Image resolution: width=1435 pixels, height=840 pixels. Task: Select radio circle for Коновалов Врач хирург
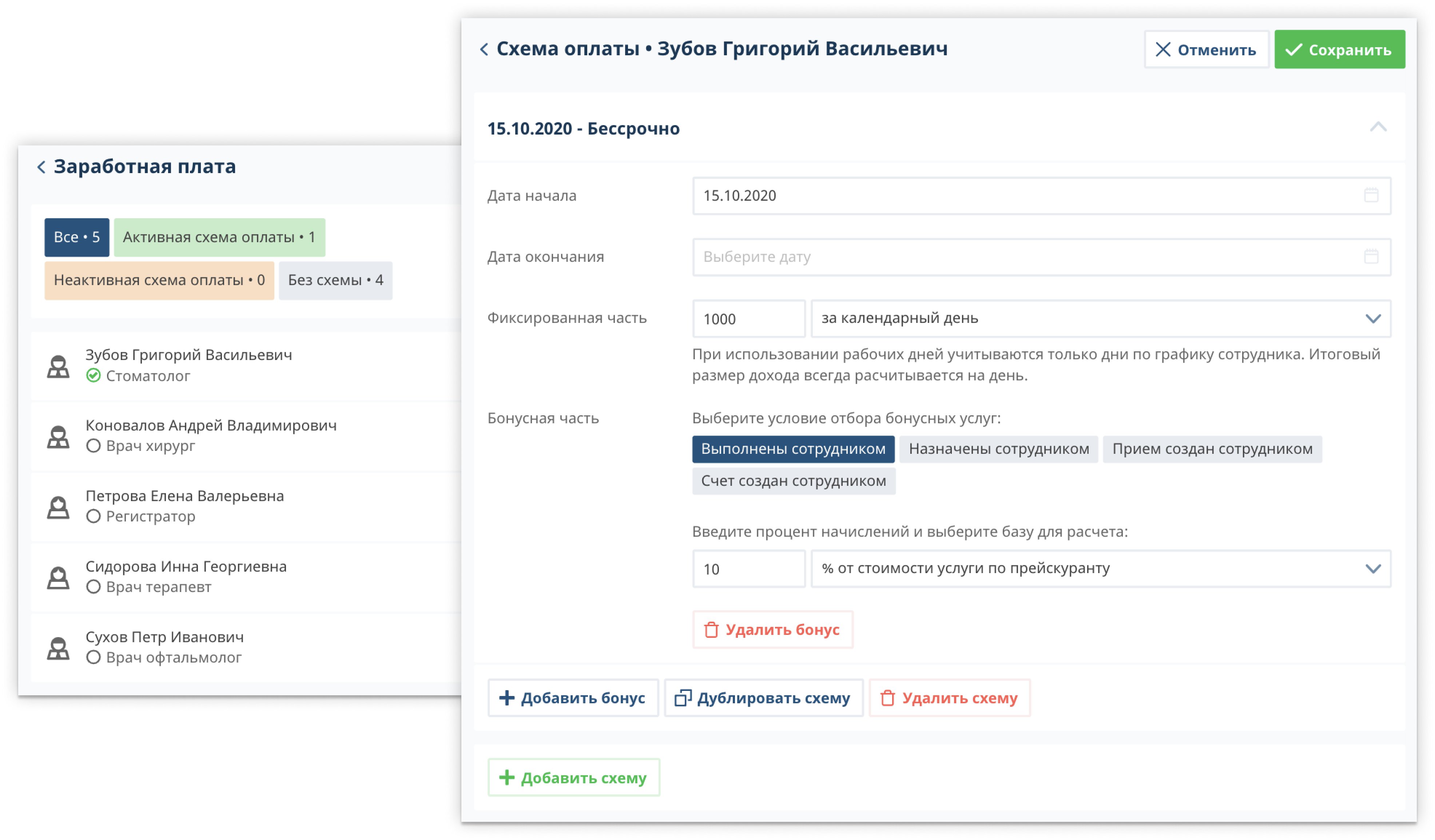94,445
